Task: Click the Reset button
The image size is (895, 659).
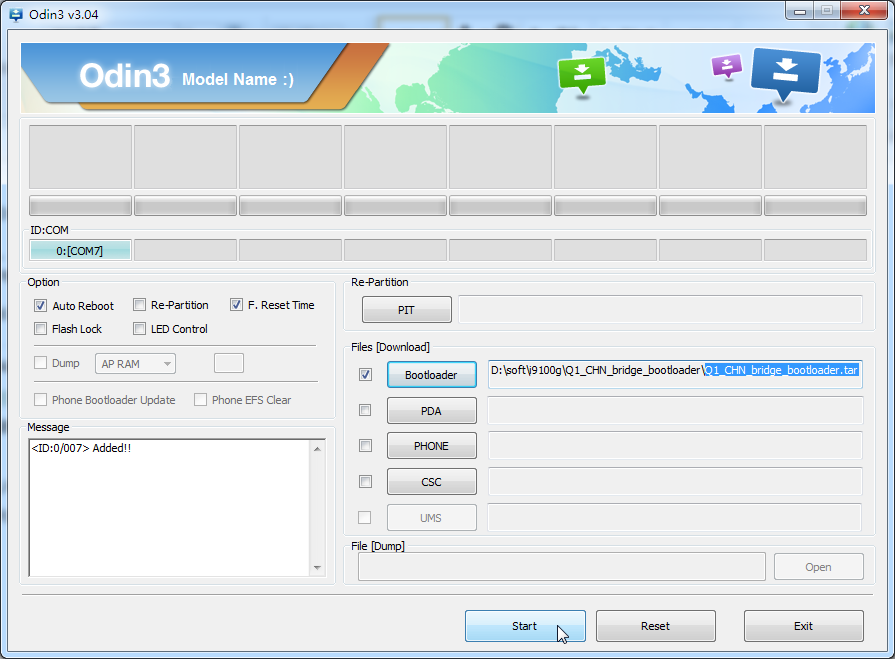Action: coord(656,626)
